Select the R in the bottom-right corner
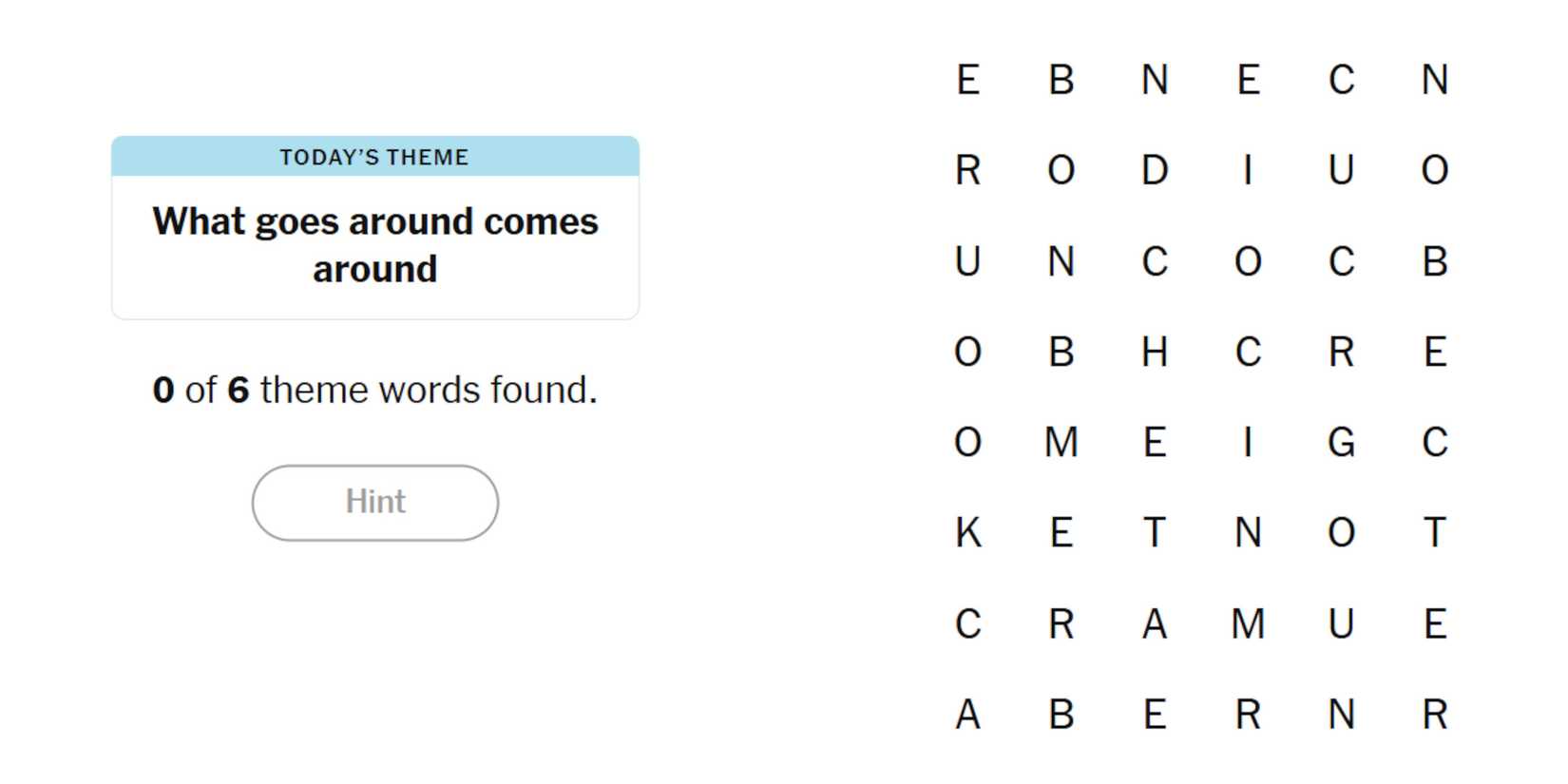This screenshot has width=1568, height=784. click(1434, 715)
